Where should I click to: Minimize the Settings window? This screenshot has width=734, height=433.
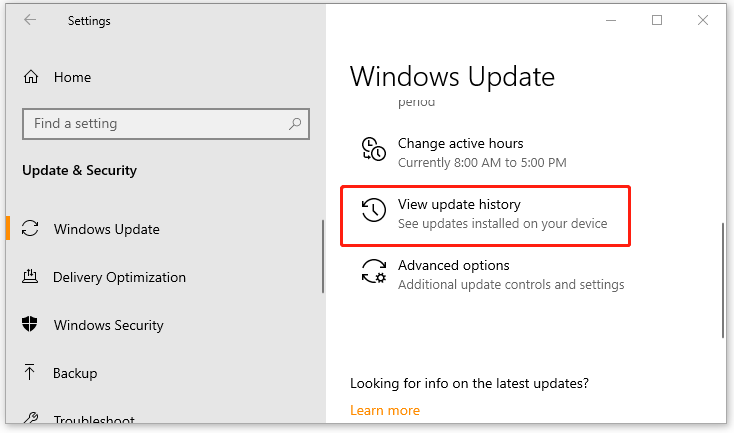tap(611, 20)
